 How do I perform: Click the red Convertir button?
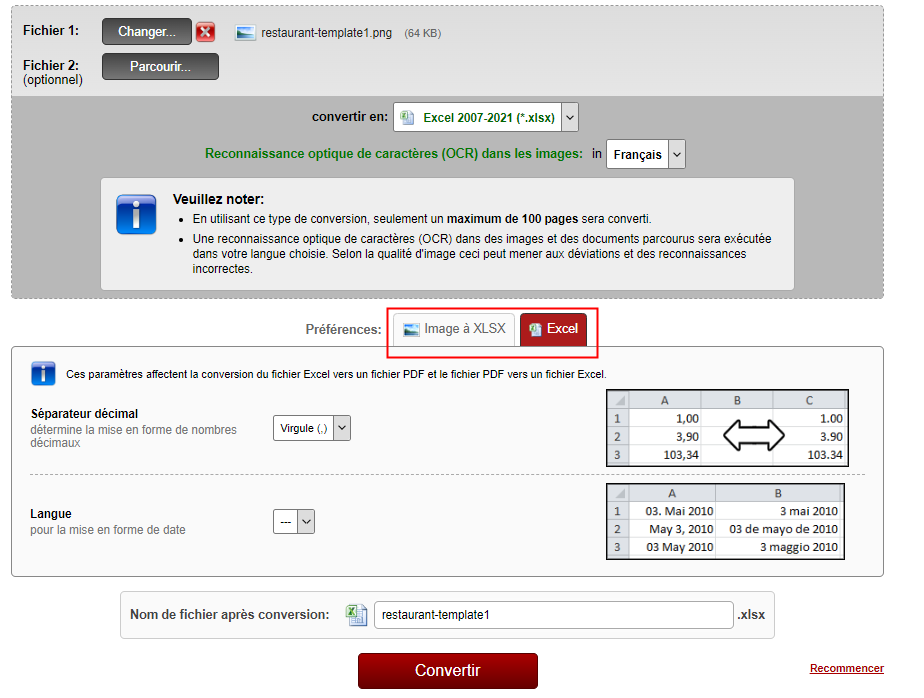click(448, 671)
